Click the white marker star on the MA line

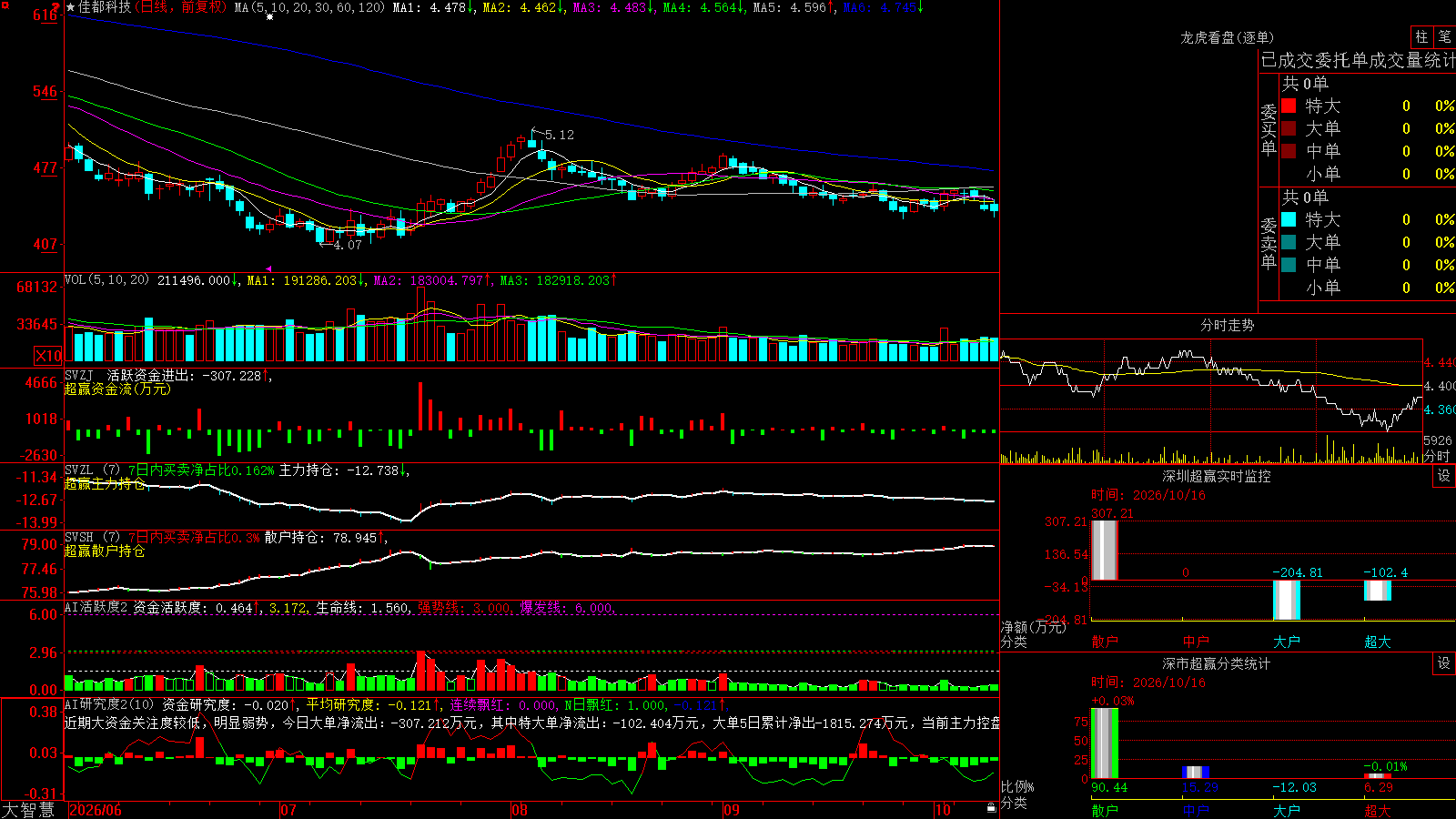coord(269,16)
